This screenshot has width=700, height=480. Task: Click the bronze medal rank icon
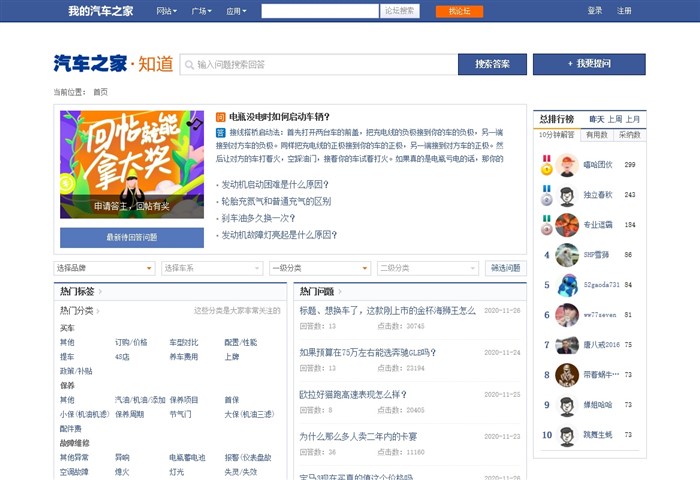547,225
